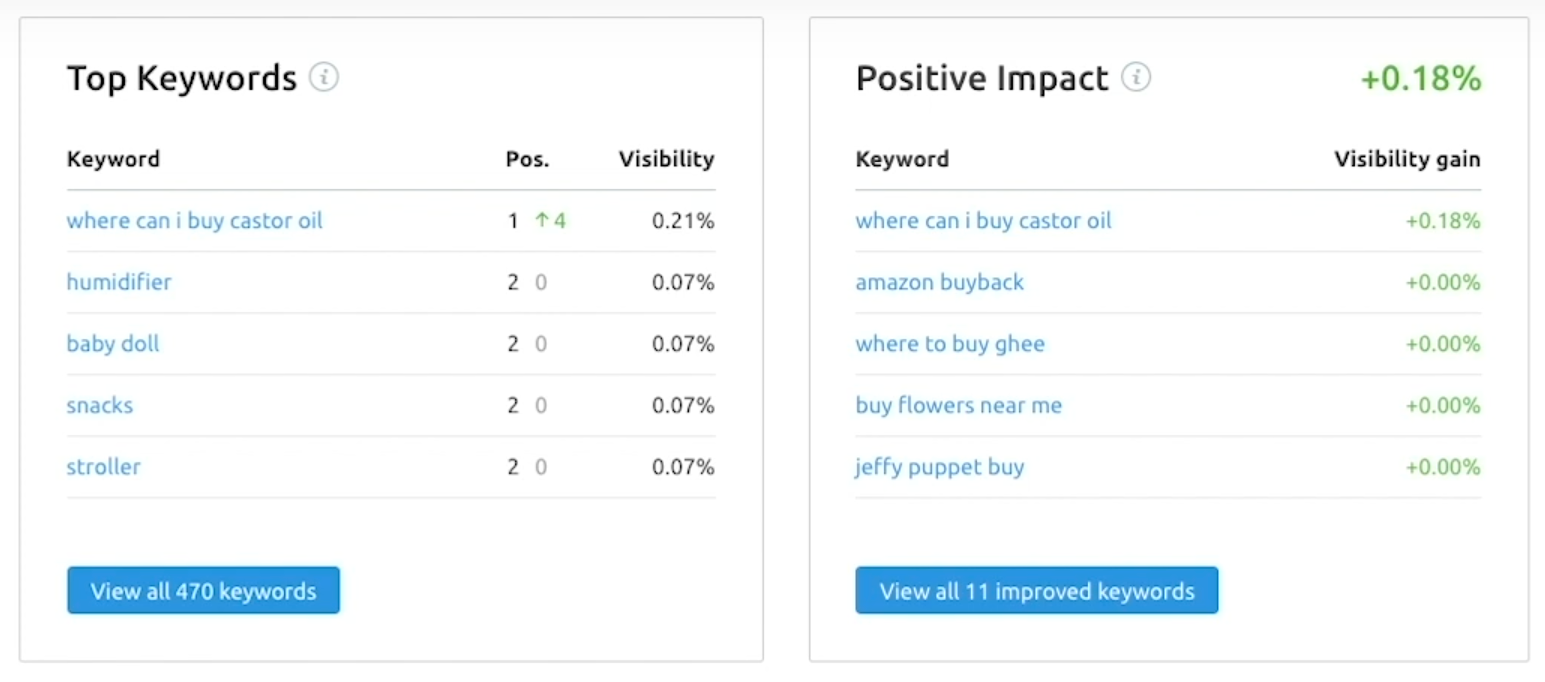Image resolution: width=1545 pixels, height=682 pixels.
Task: Open the Positive Impact info tooltip icon
Action: [1138, 77]
